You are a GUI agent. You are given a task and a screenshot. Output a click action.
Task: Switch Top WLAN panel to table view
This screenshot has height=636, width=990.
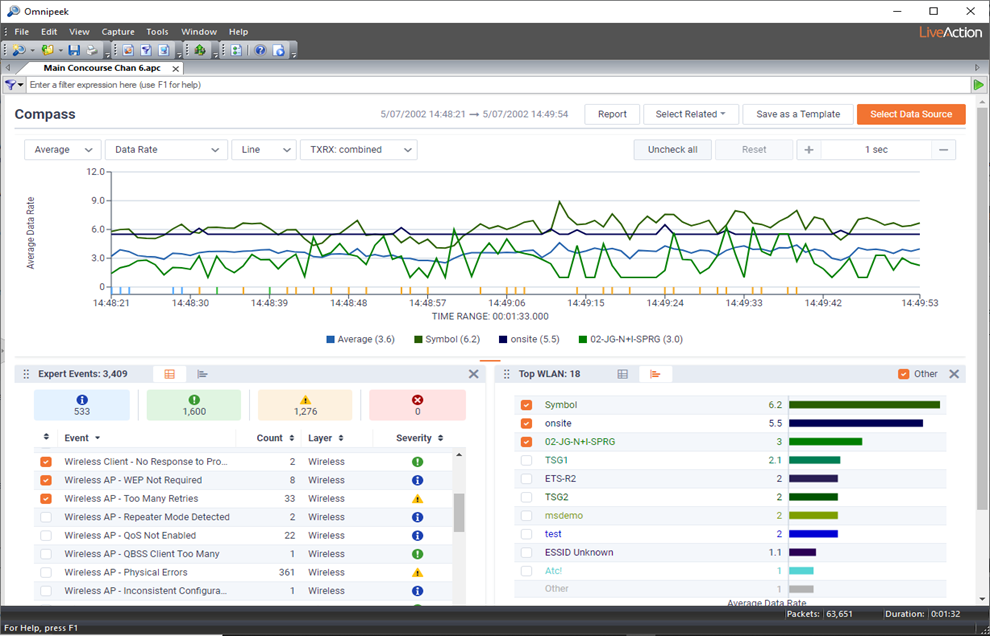[x=623, y=374]
